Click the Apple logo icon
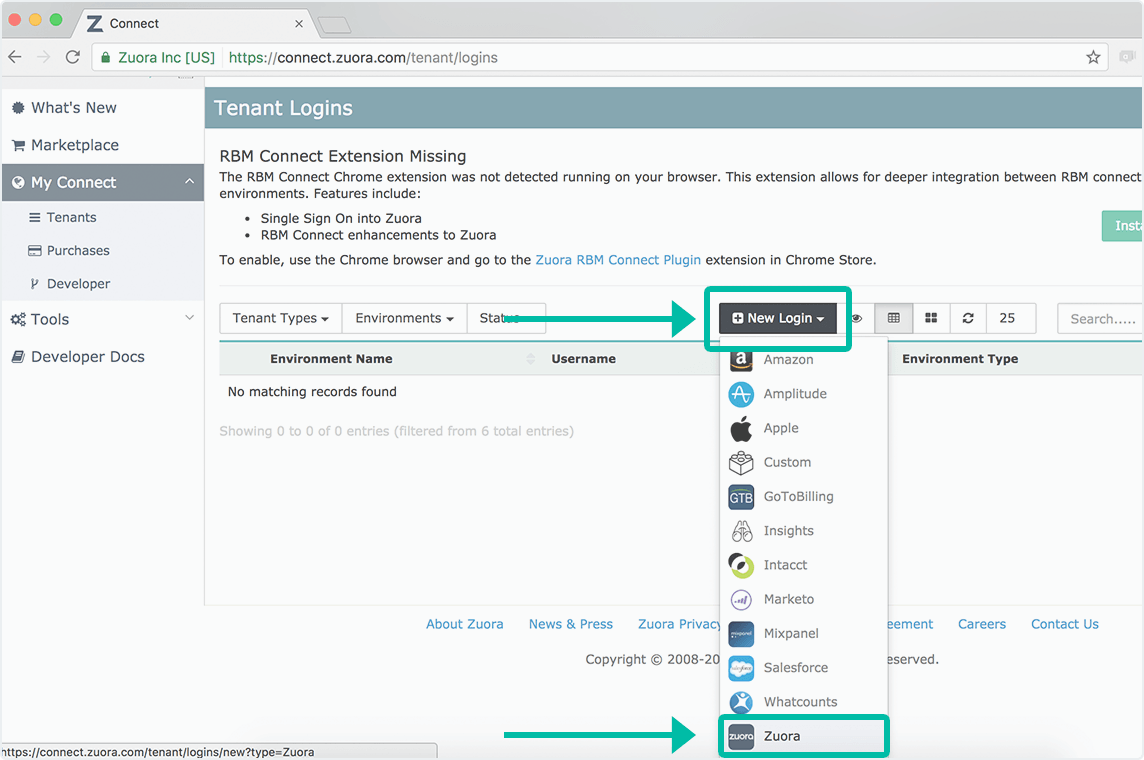Screen dimensions: 1144x760 click(741, 428)
